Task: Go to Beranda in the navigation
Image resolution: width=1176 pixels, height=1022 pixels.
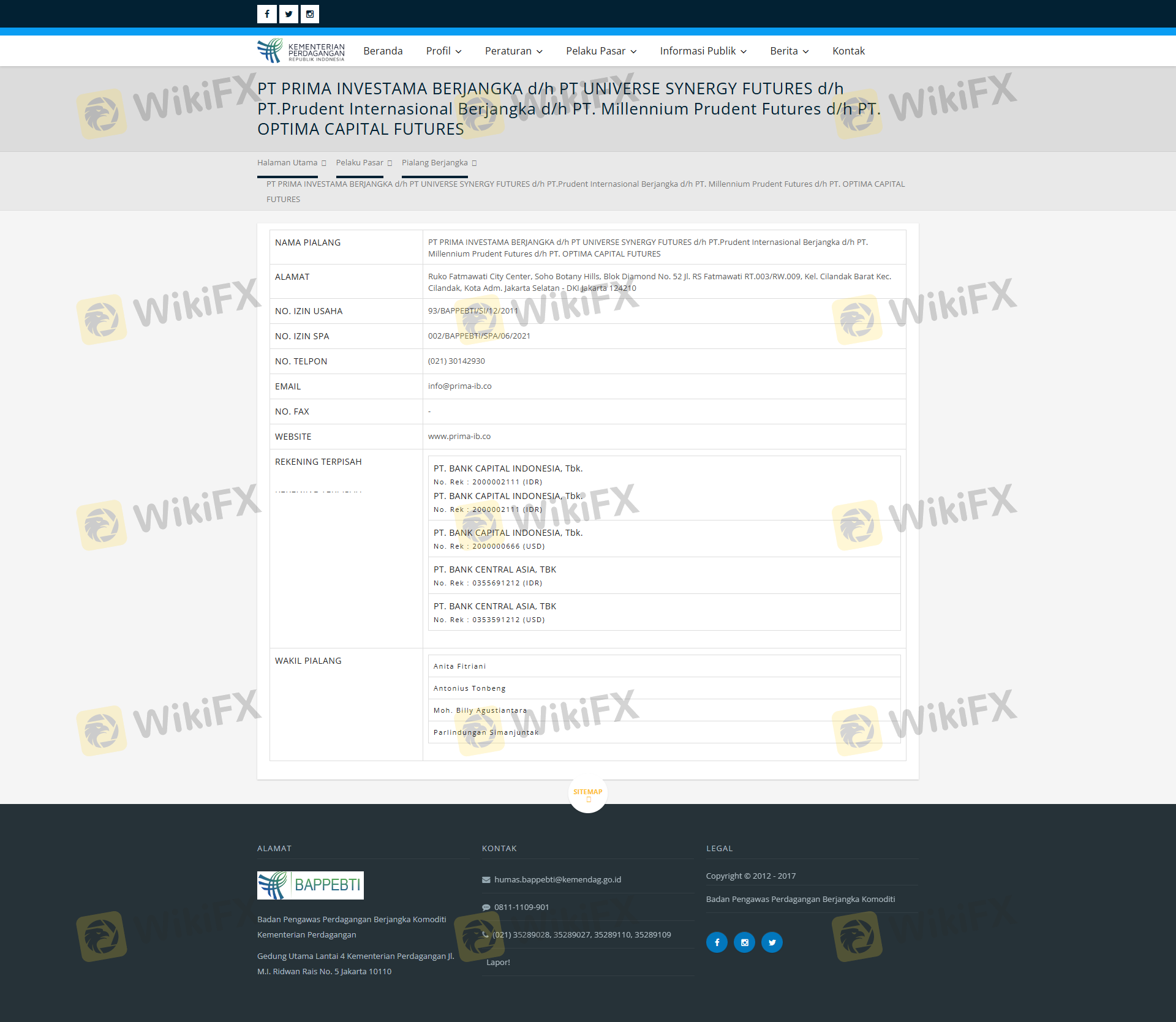Action: 383,51
